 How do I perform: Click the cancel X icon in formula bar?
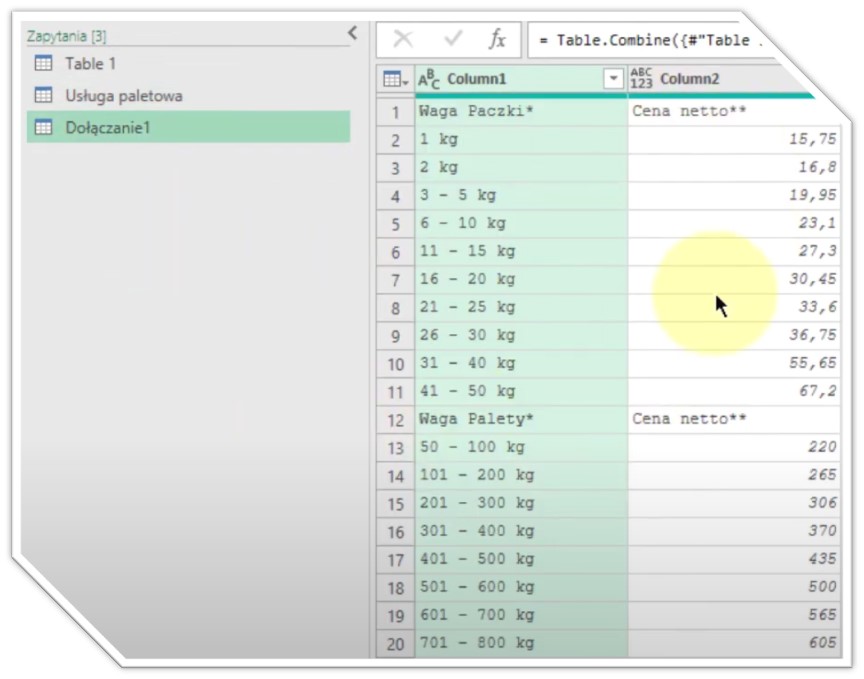[403, 40]
